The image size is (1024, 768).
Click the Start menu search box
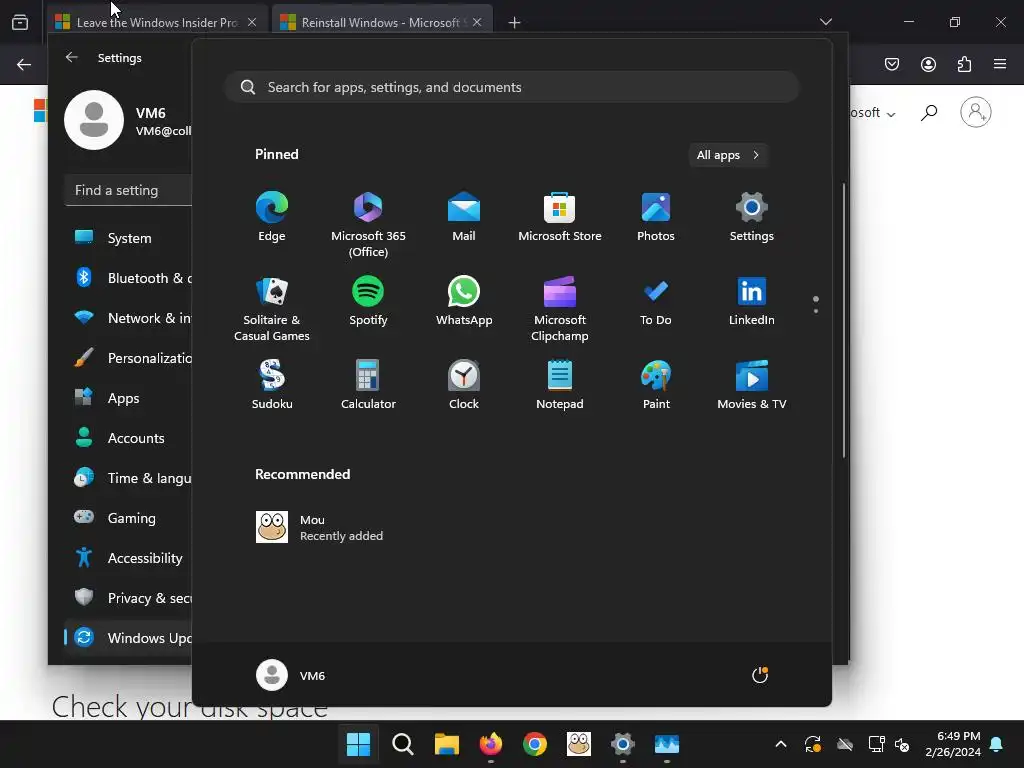512,87
